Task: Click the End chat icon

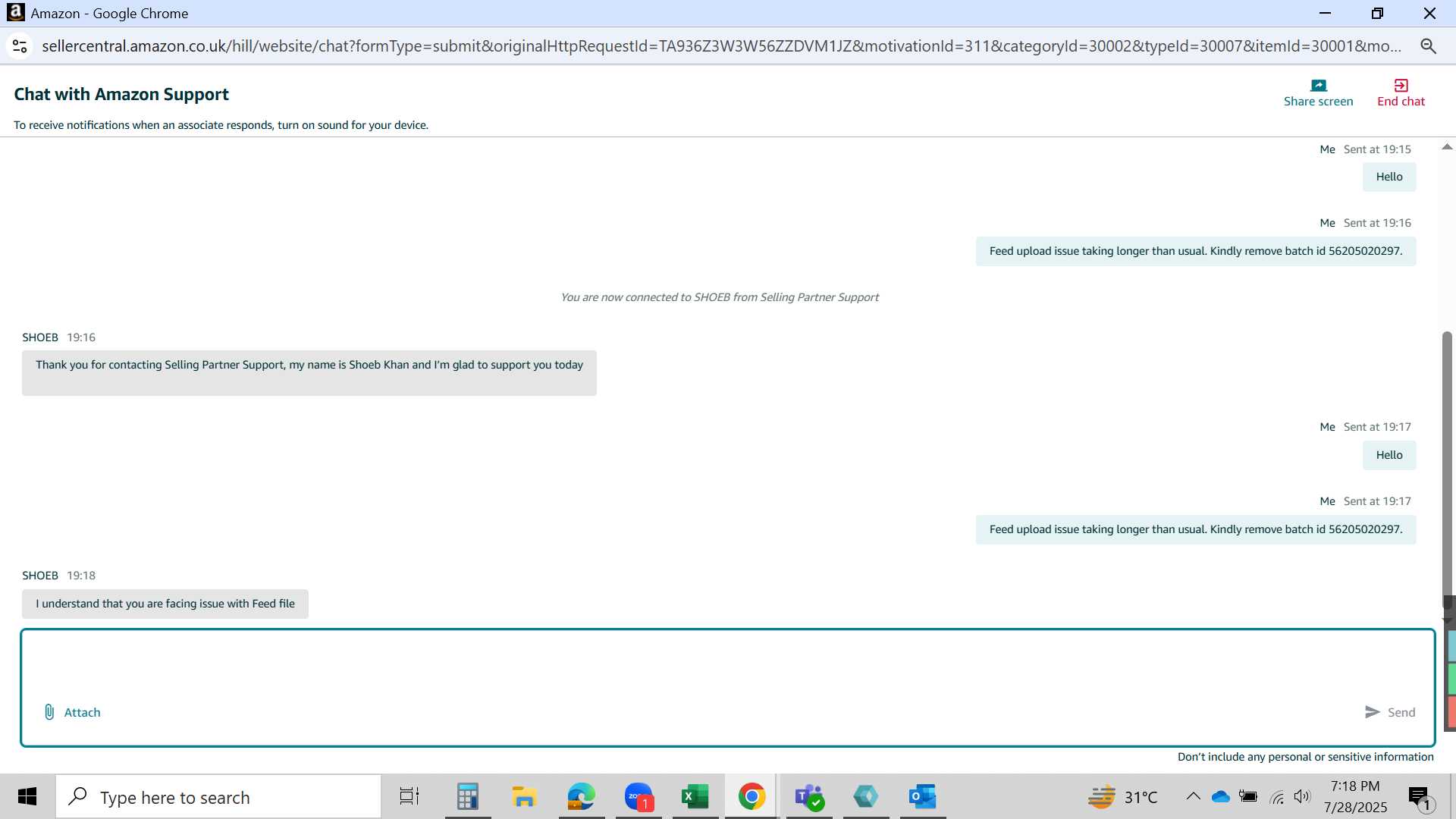Action: coord(1401,86)
